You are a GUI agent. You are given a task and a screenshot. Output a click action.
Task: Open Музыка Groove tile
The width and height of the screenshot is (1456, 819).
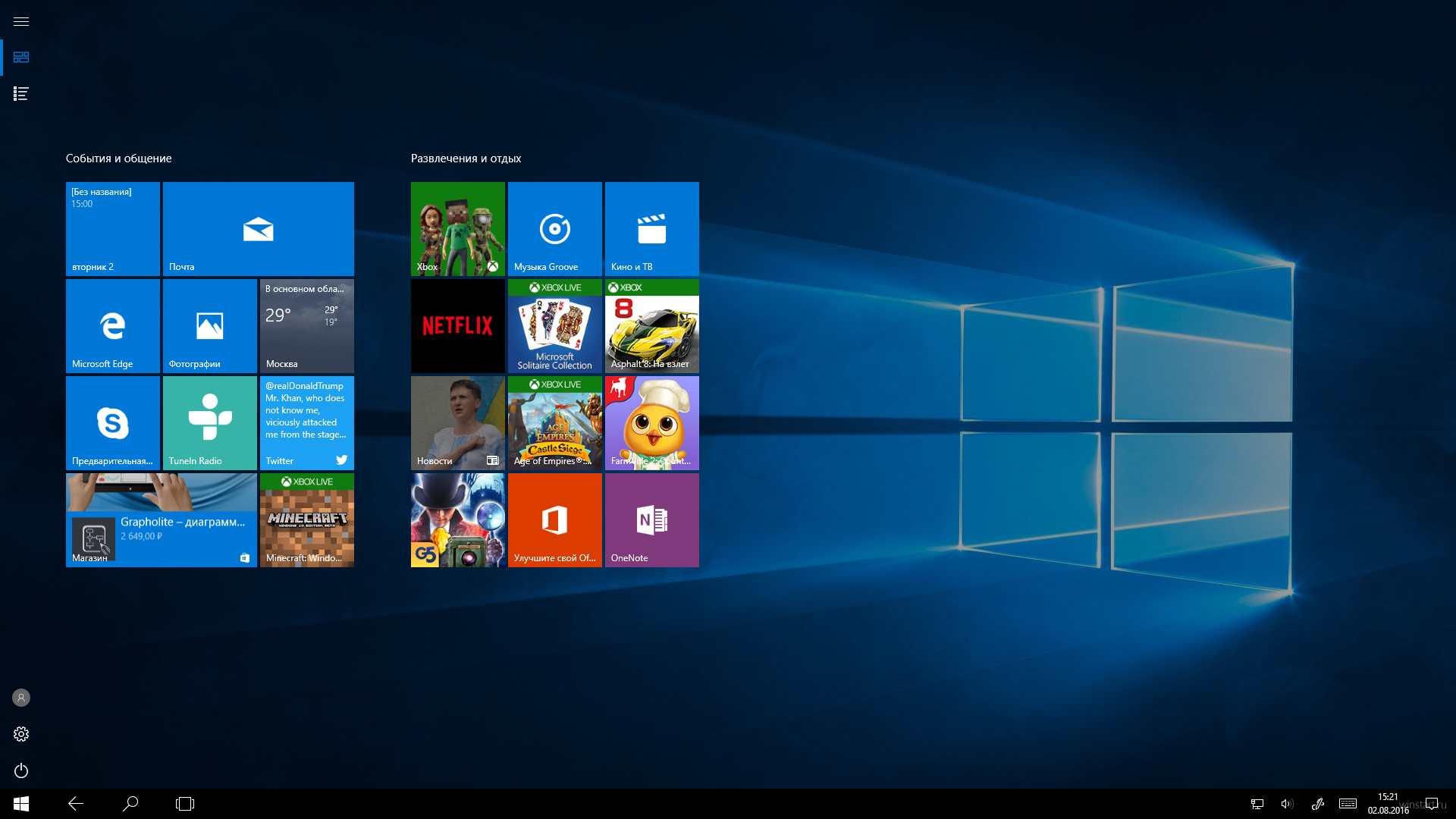click(x=555, y=229)
